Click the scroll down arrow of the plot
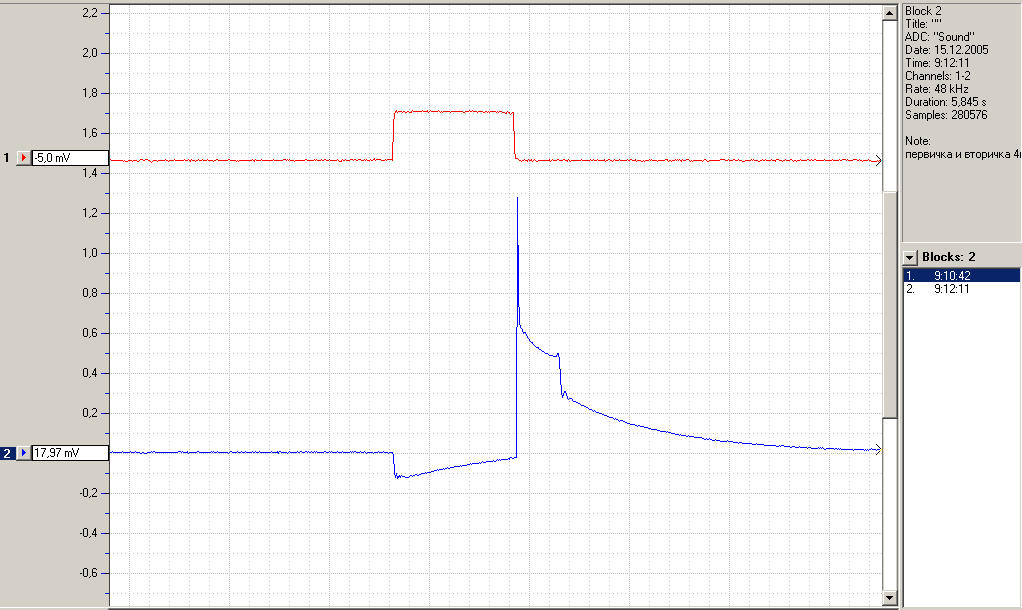The width and height of the screenshot is (1022, 610). [x=890, y=597]
